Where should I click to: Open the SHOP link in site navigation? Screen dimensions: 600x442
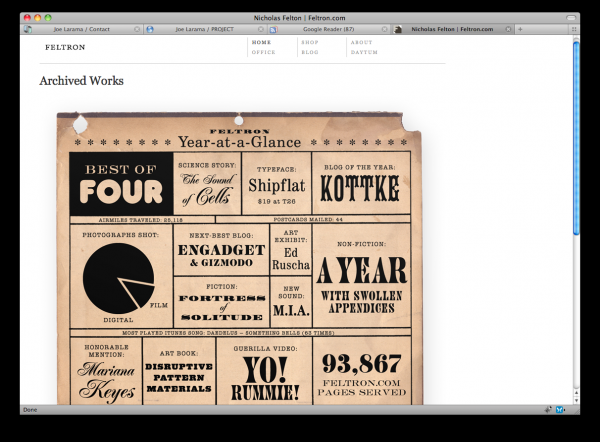point(310,43)
